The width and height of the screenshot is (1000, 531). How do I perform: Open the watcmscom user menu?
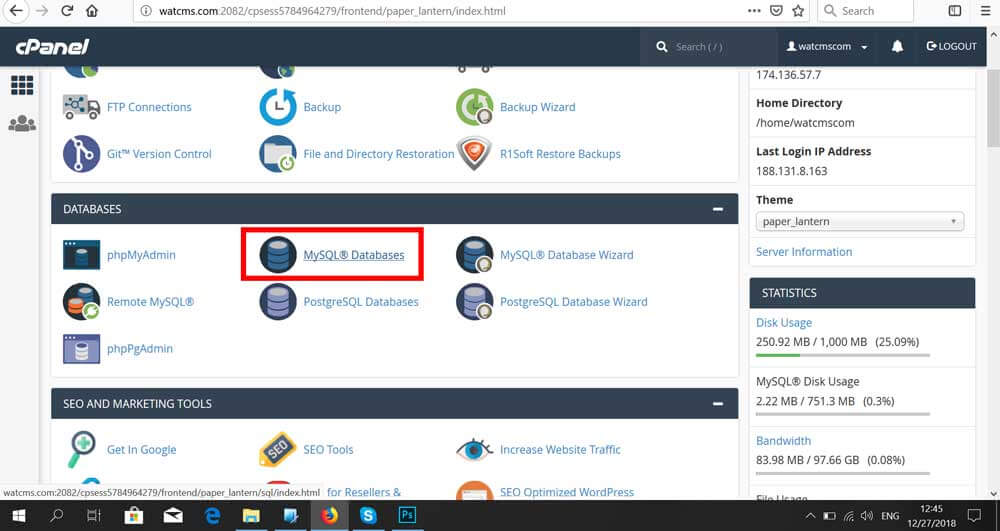coord(827,47)
